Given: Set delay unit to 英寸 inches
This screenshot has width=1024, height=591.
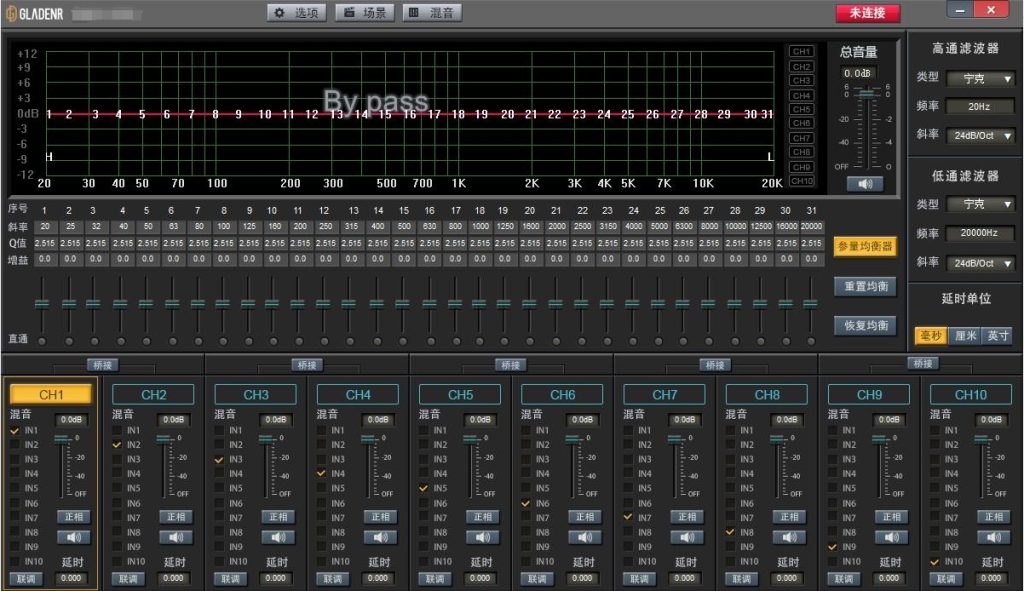Looking at the screenshot, I should [998, 336].
